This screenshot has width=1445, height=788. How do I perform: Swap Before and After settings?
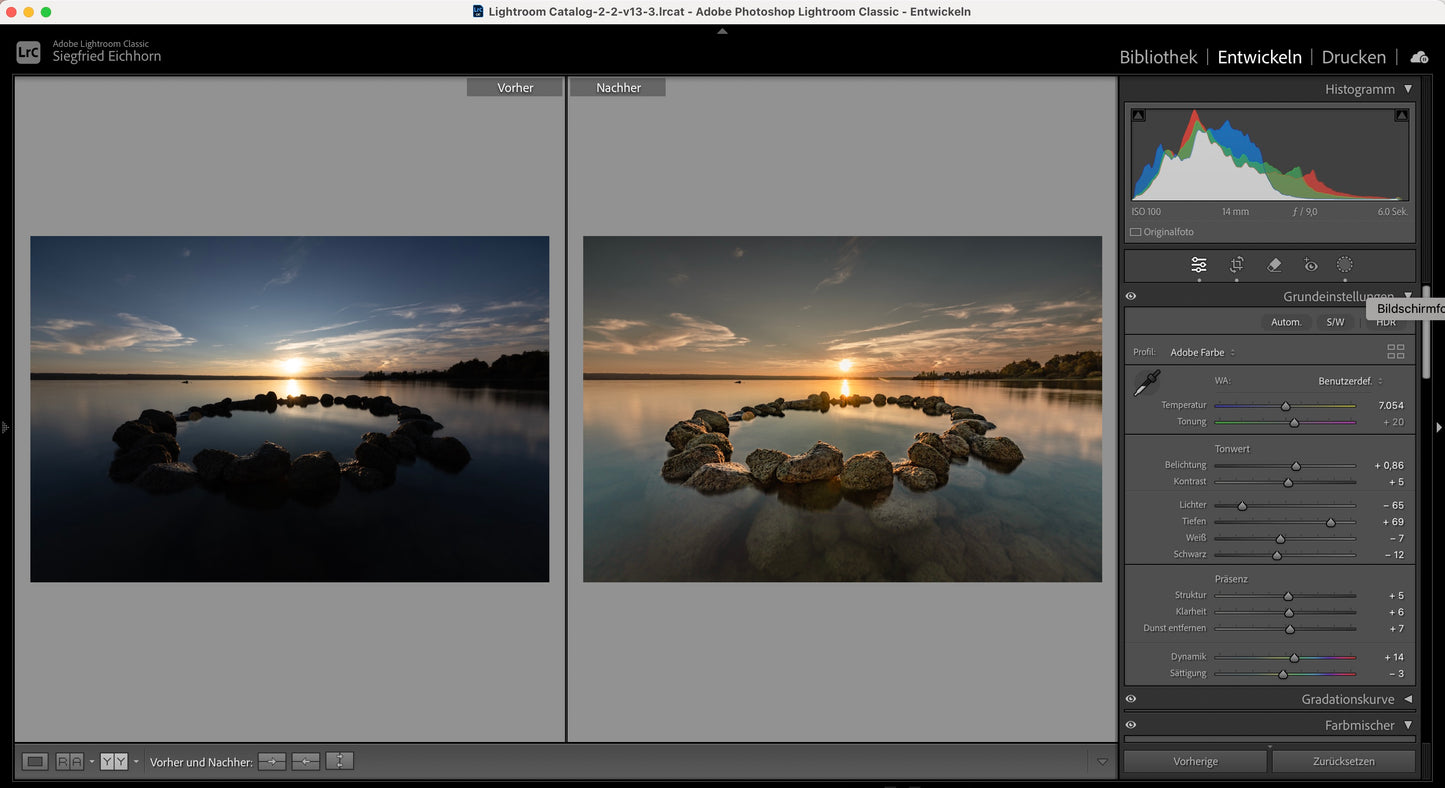point(340,762)
